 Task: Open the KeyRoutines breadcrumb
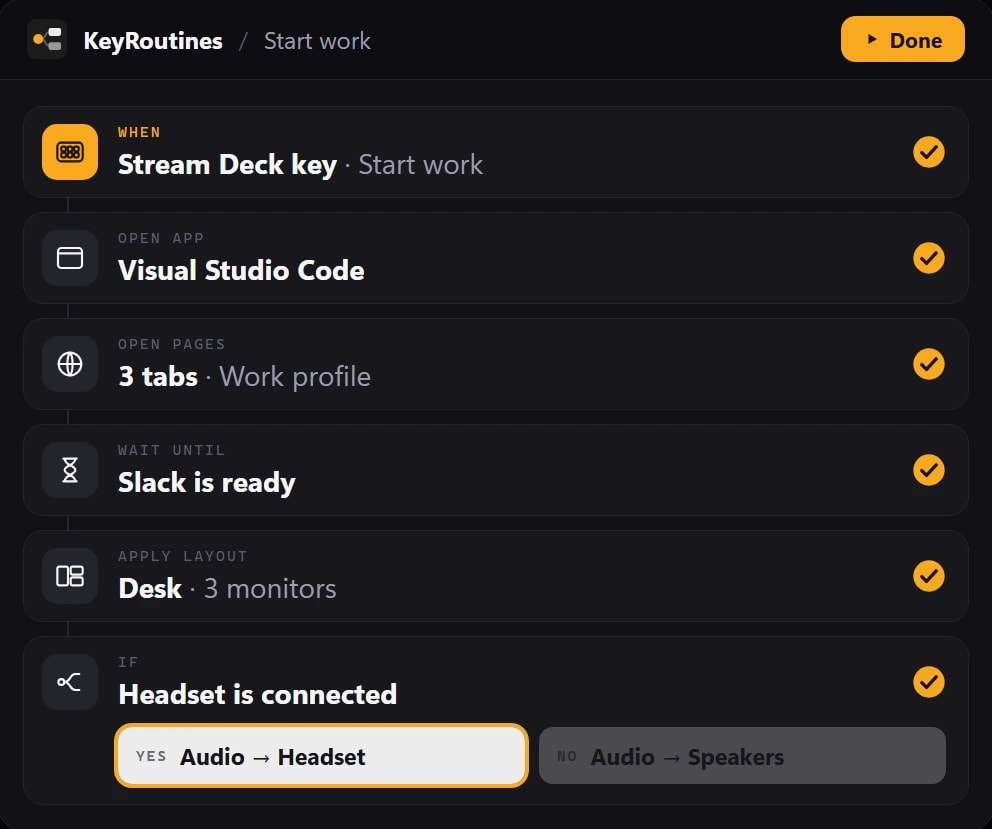153,41
